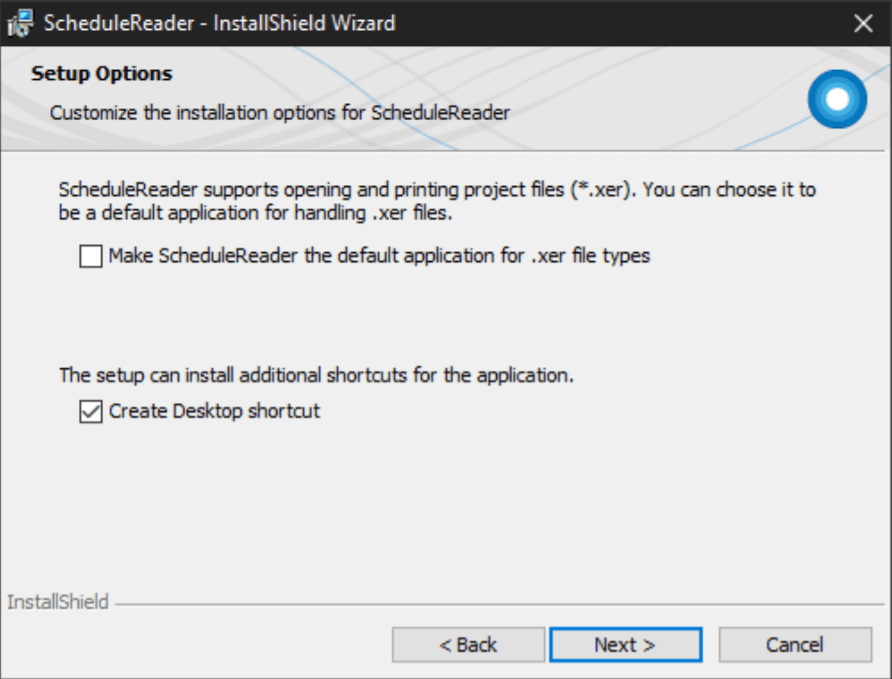The image size is (892, 679).
Task: Cancel the ScheduleReader installation
Action: 795,644
